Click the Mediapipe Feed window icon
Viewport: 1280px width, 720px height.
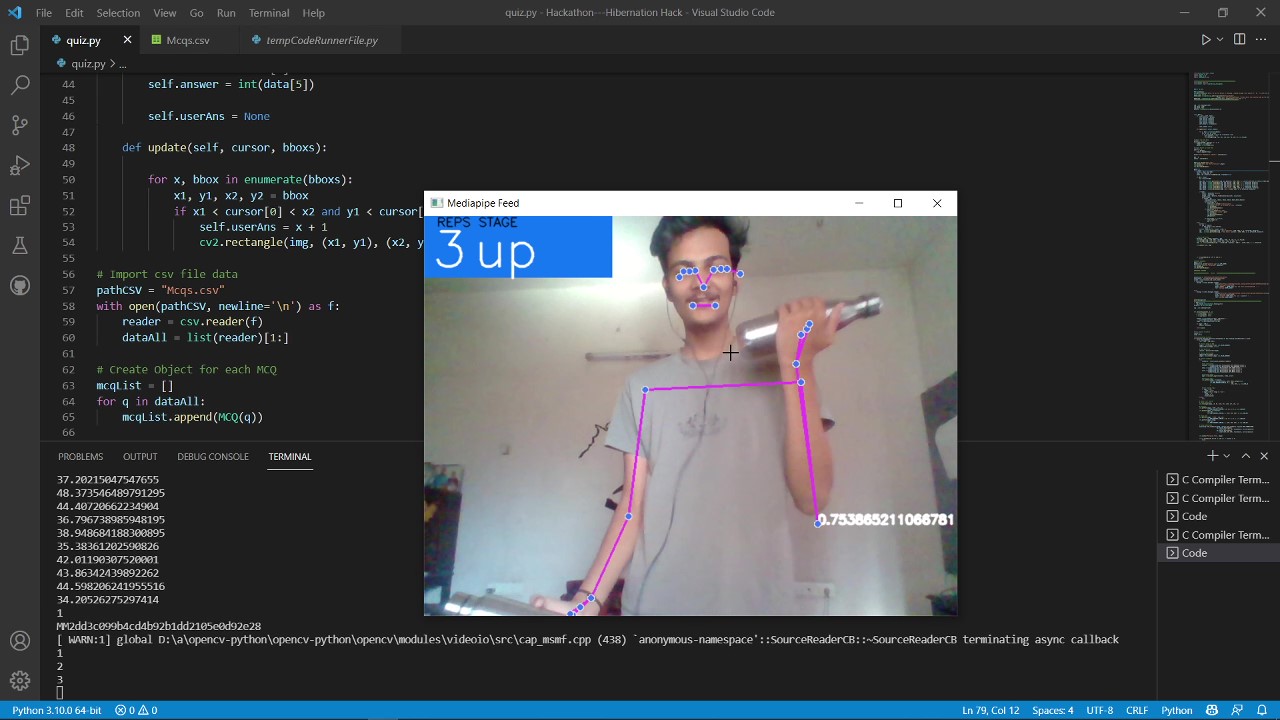[437, 203]
